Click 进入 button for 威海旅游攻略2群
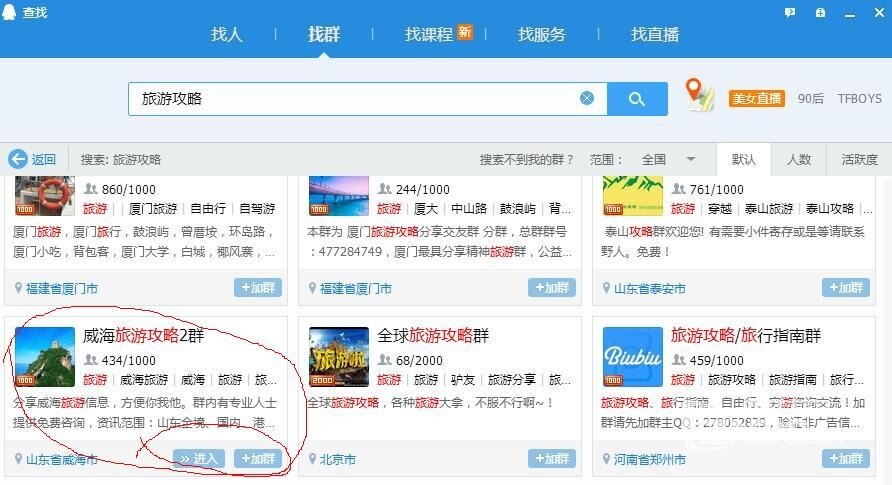Image resolution: width=892 pixels, height=485 pixels. pos(199,458)
